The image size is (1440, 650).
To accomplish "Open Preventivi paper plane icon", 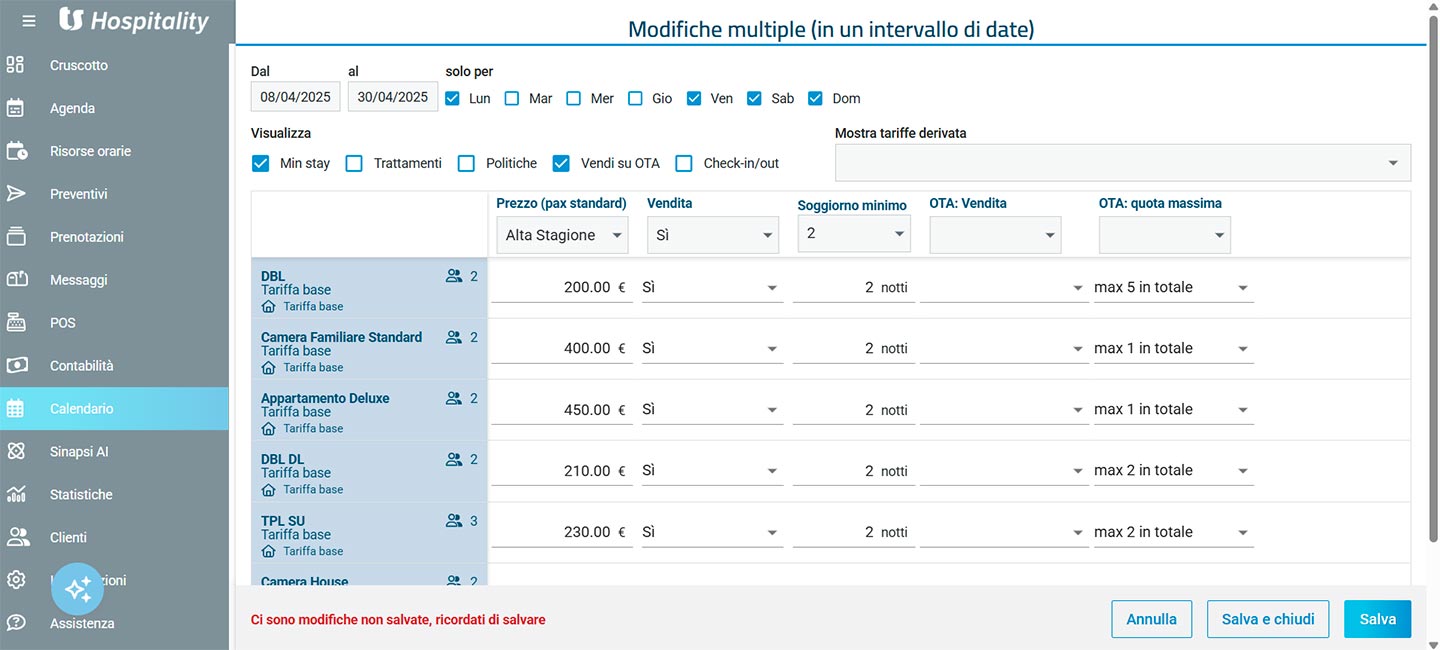I will click(x=16, y=194).
